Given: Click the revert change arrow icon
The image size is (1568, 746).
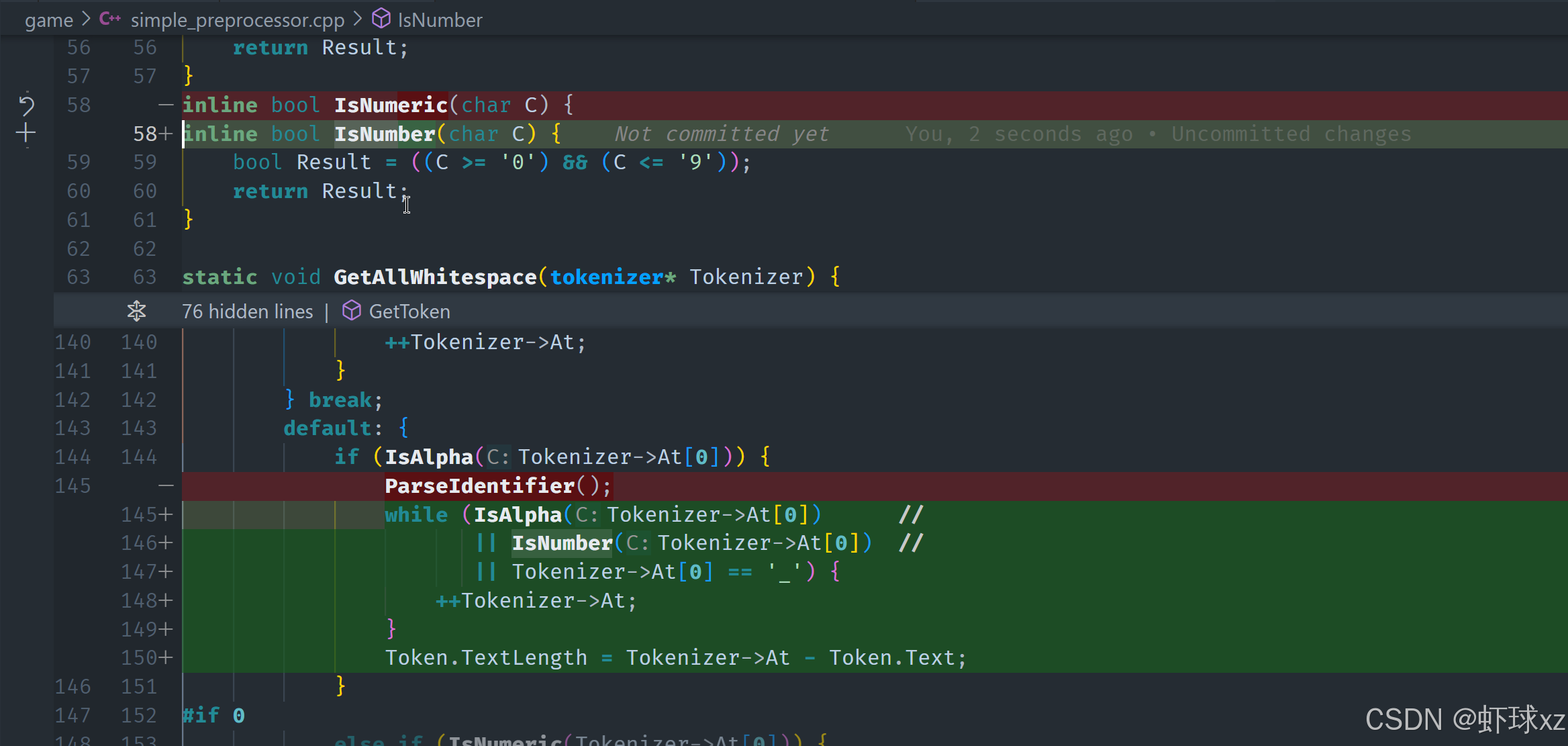Looking at the screenshot, I should coord(26,104).
